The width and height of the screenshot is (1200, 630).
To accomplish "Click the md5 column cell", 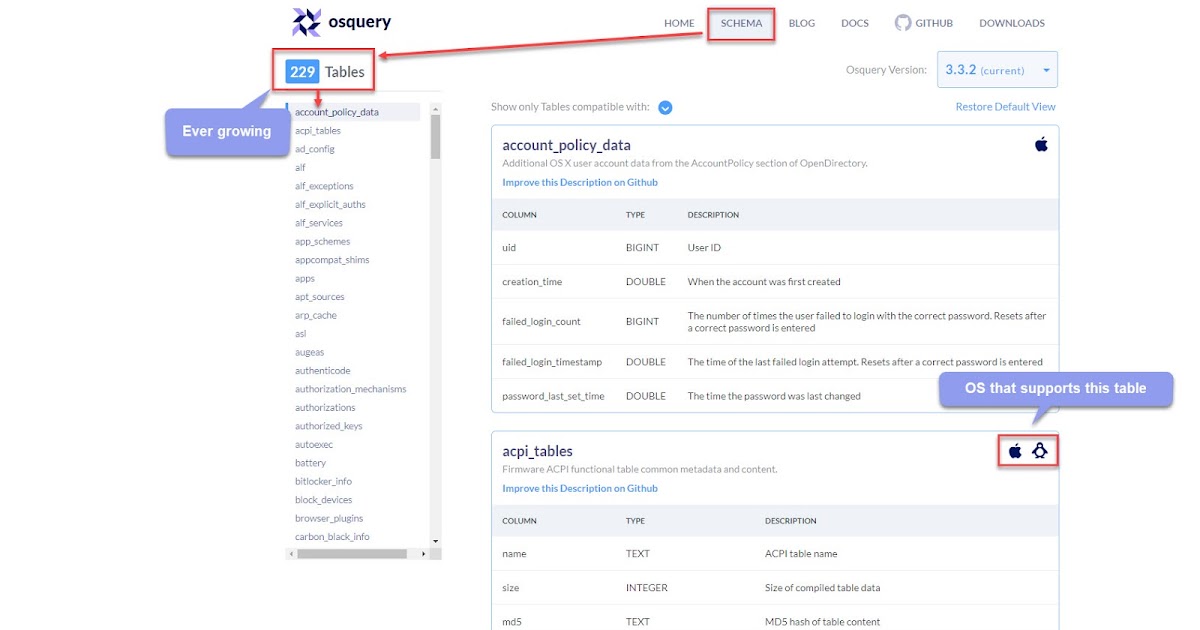I will 514,622.
